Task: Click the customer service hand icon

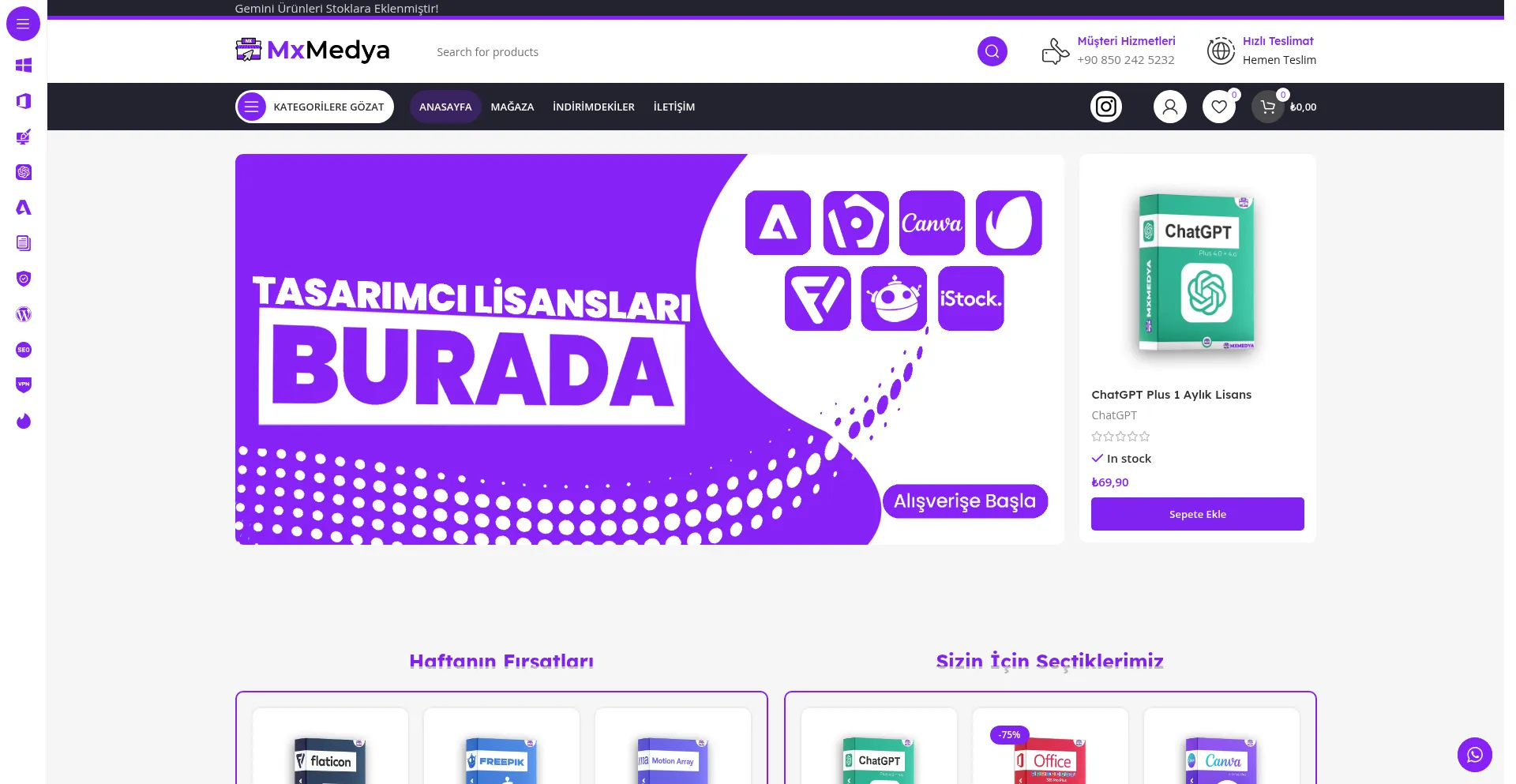Action: [x=1055, y=51]
